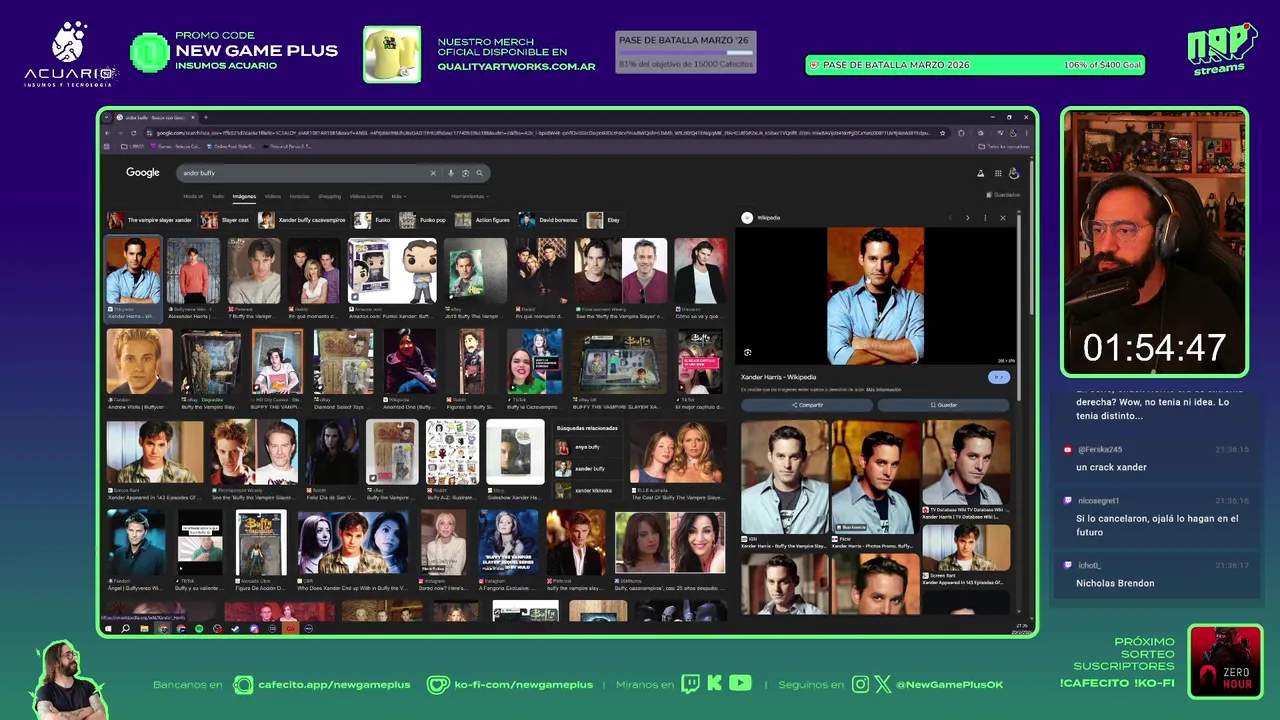Open File Explorer from the taskbar

click(x=144, y=628)
